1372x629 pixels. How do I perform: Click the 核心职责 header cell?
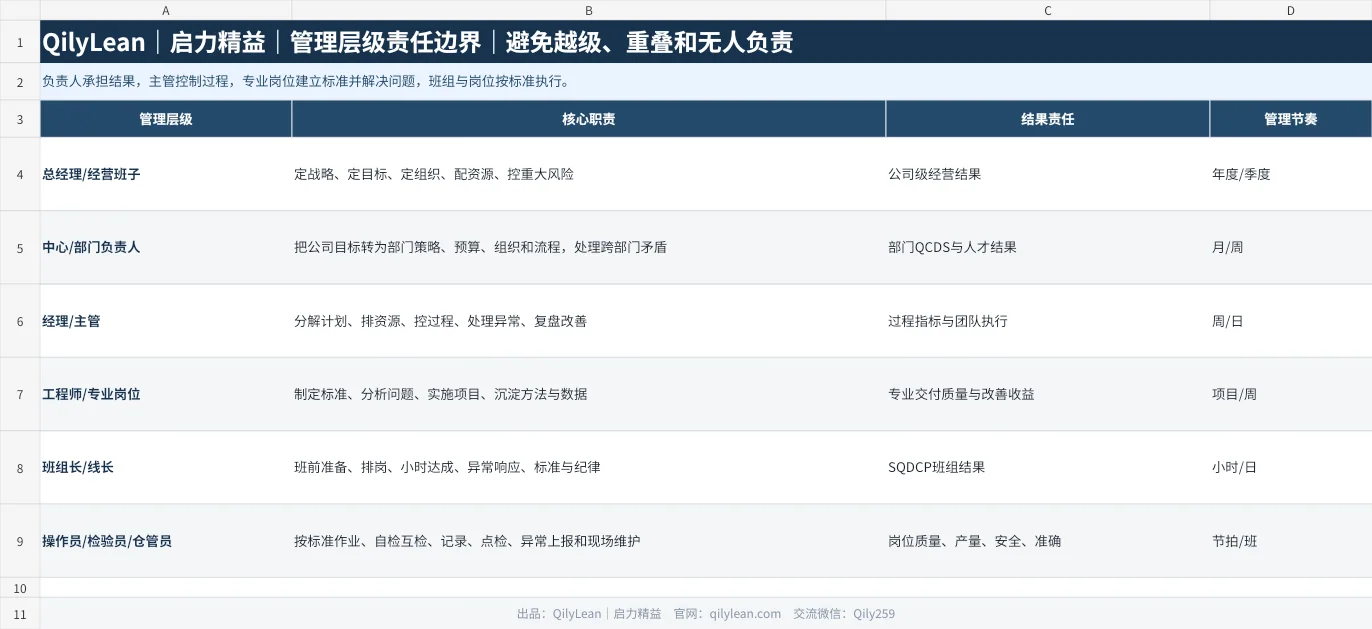tap(589, 119)
